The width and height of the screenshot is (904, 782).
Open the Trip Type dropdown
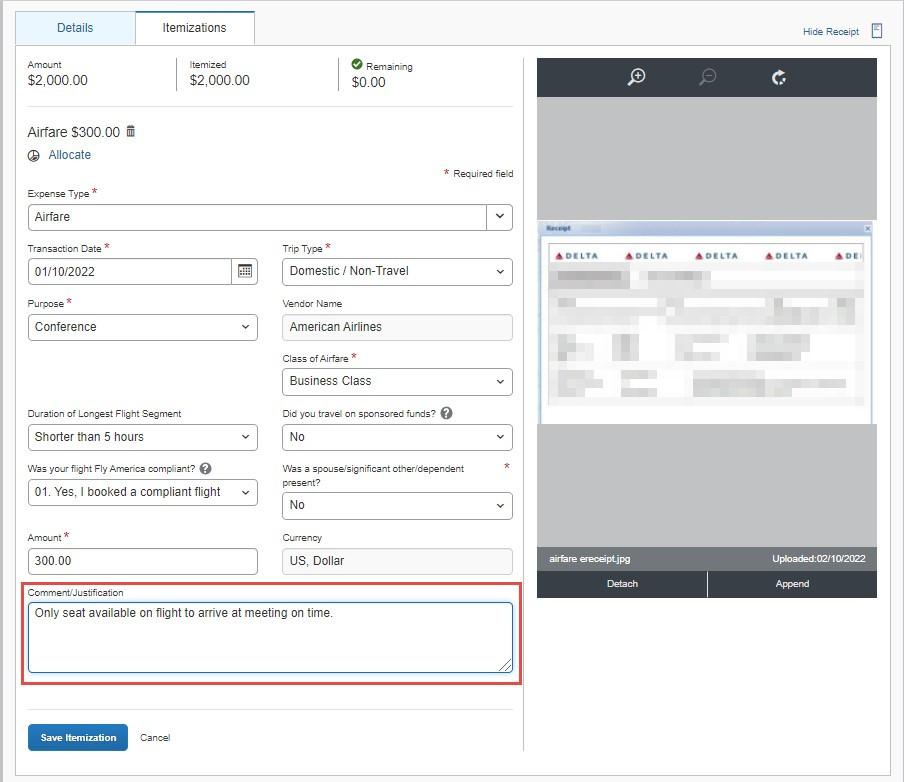point(398,271)
